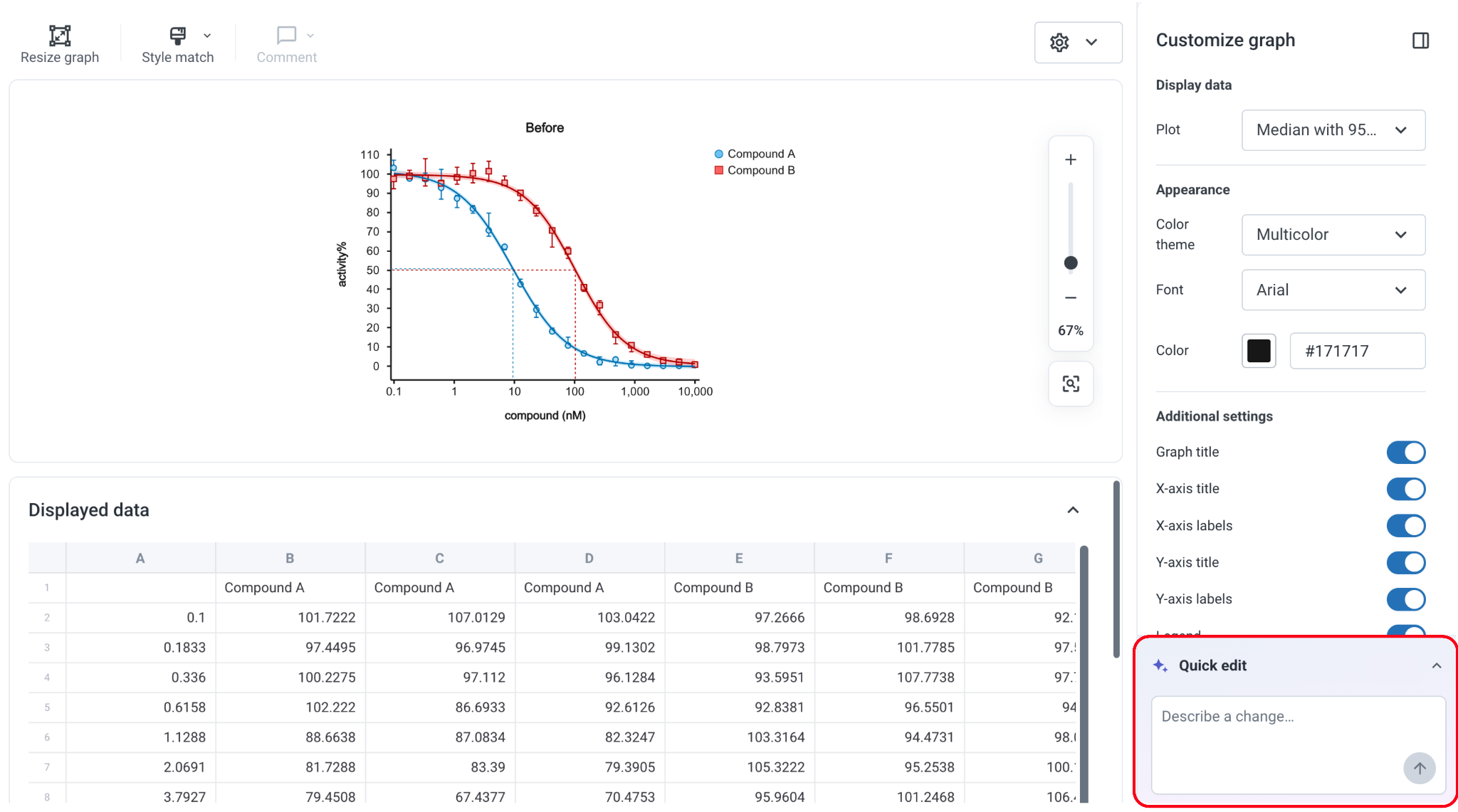Click the x-axis title compound (nM)
Image resolution: width=1458 pixels, height=812 pixels.
click(545, 416)
